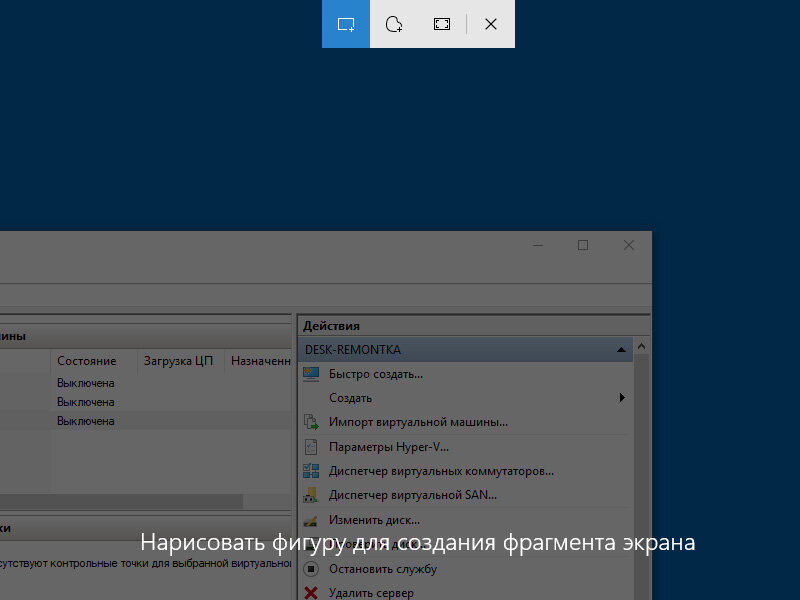Click the Диспетчер виртуальных коммутаторов icon

coord(311,470)
